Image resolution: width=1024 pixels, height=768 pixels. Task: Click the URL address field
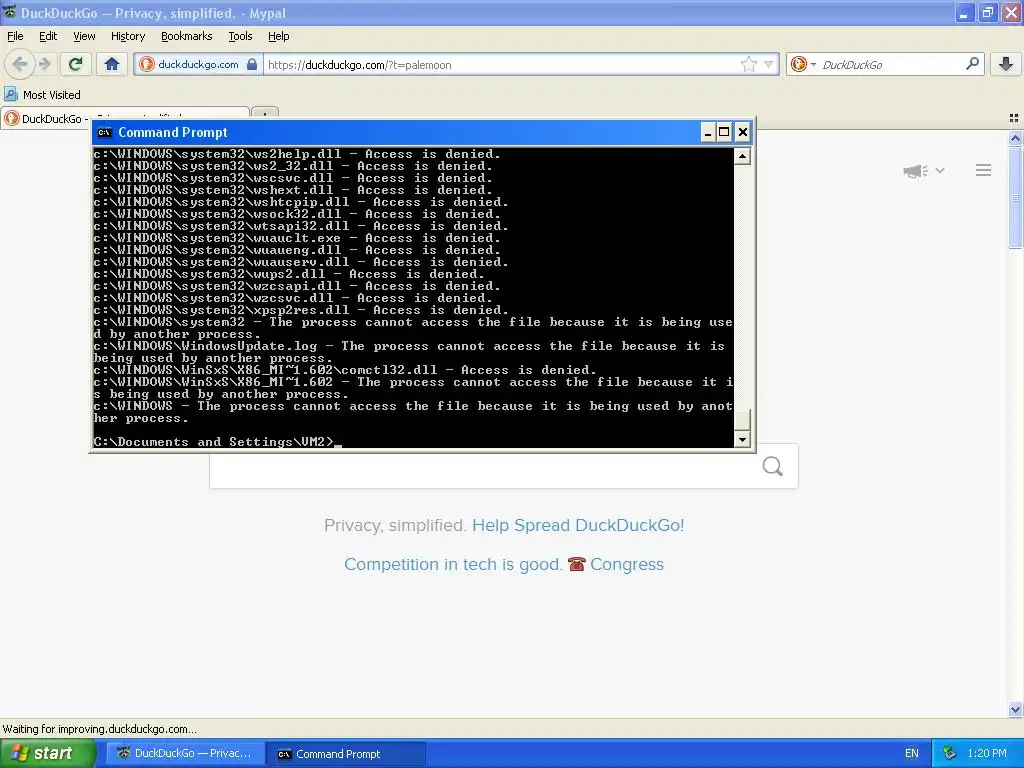tap(500, 64)
